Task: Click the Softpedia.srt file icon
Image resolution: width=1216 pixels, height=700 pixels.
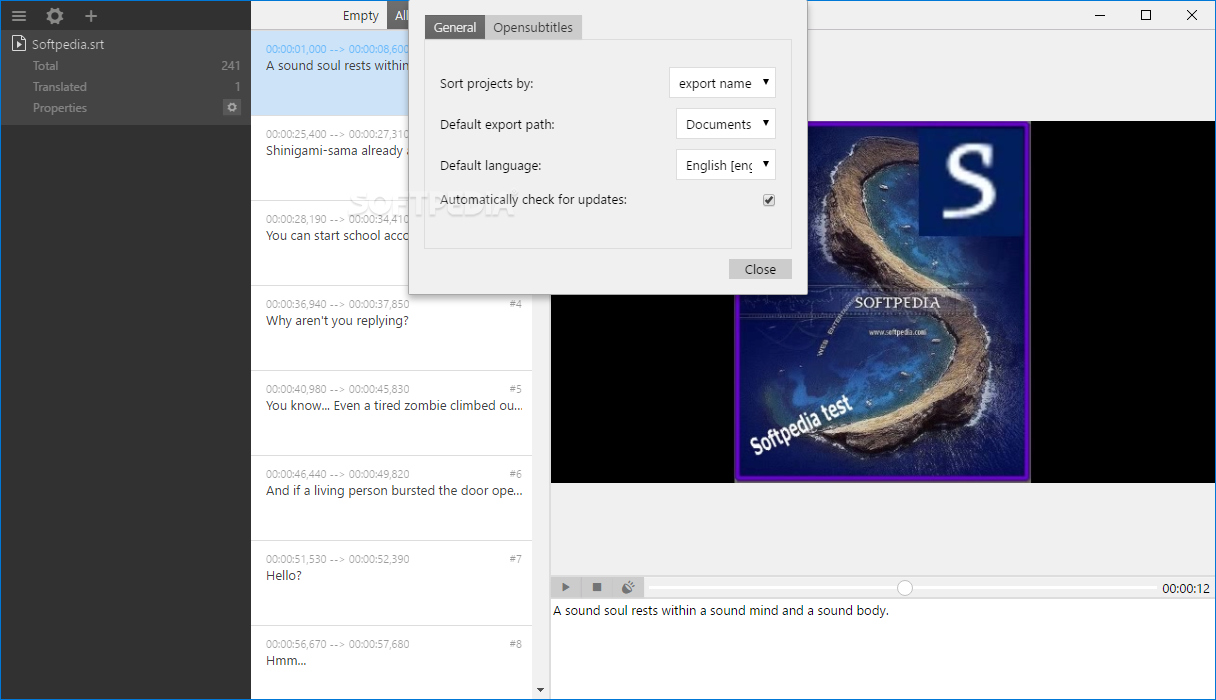Action: [x=19, y=44]
